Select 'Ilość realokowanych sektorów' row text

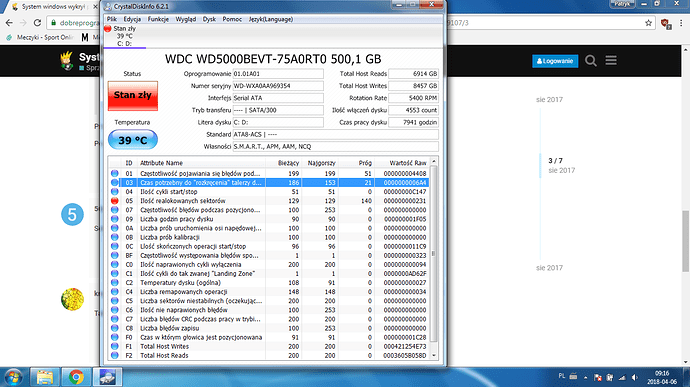pos(183,201)
